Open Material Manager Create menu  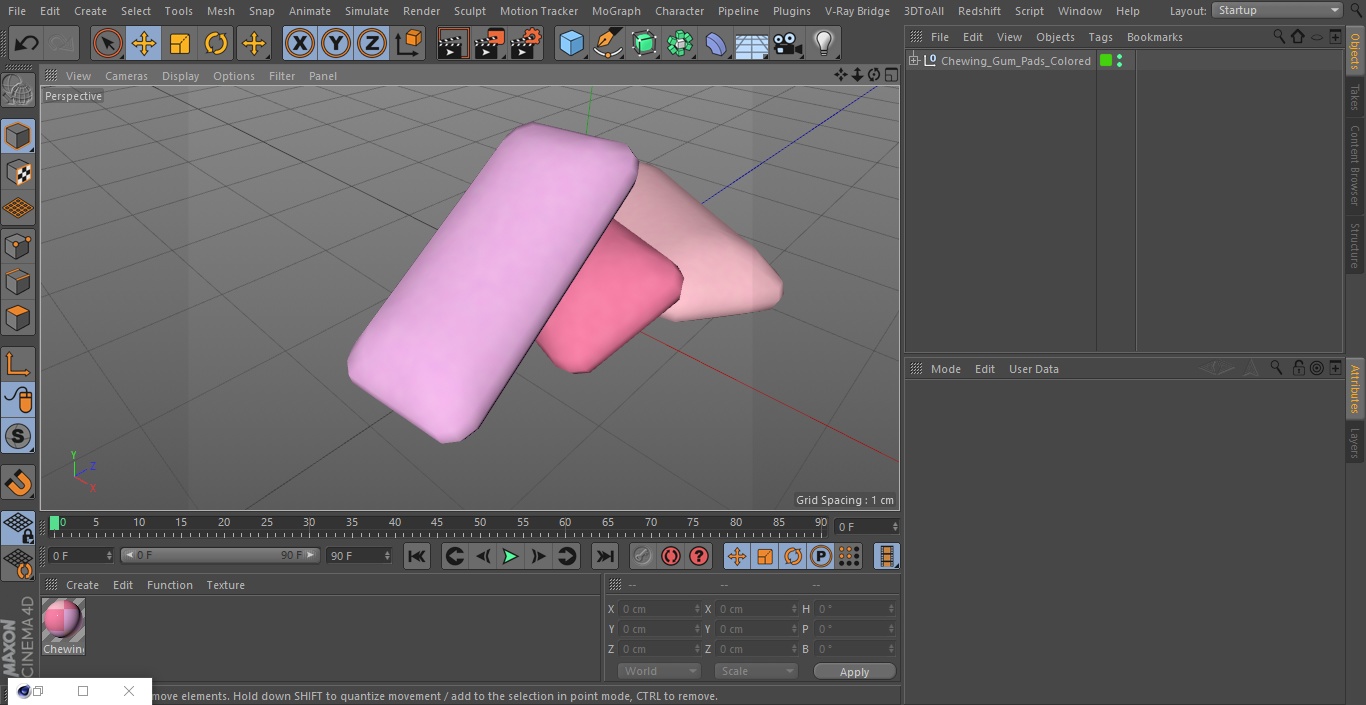point(82,585)
